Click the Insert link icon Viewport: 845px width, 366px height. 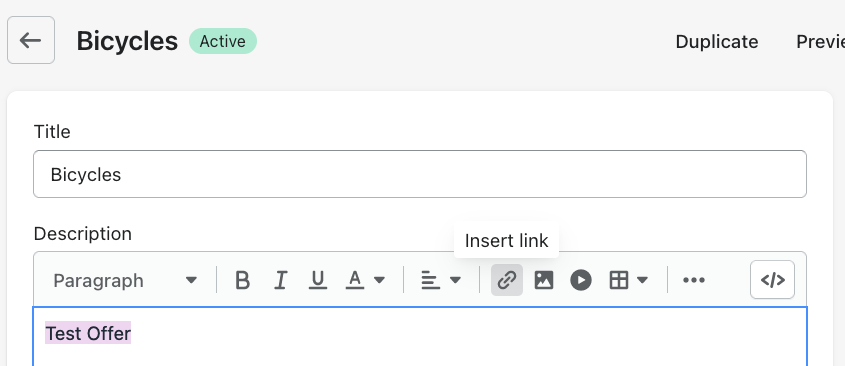pyautogui.click(x=507, y=280)
